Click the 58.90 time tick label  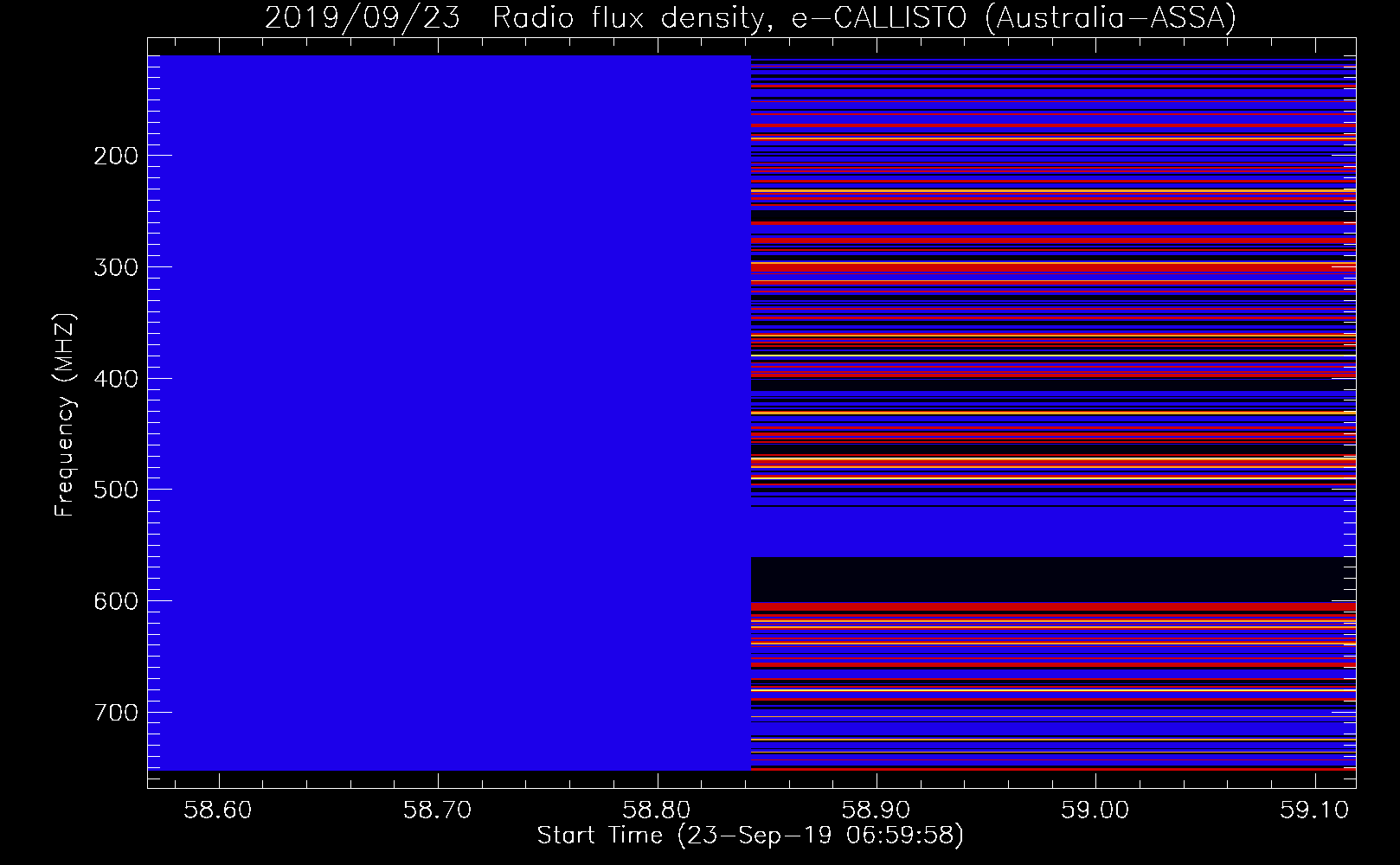click(877, 811)
